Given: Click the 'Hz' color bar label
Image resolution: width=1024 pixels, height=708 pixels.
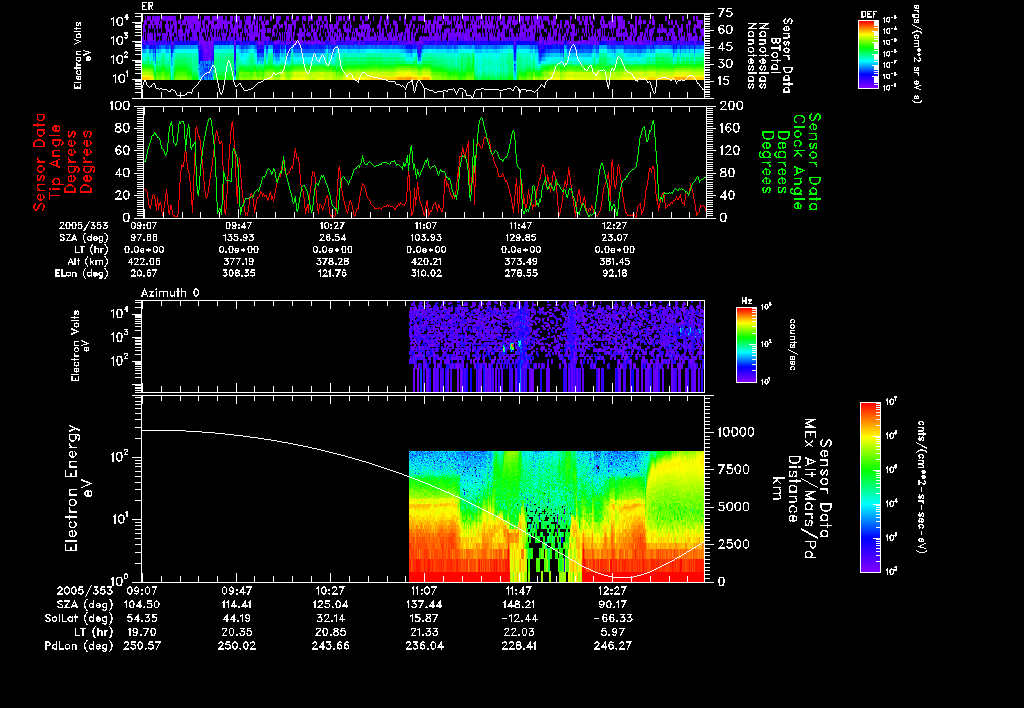Looking at the screenshot, I should (x=746, y=302).
